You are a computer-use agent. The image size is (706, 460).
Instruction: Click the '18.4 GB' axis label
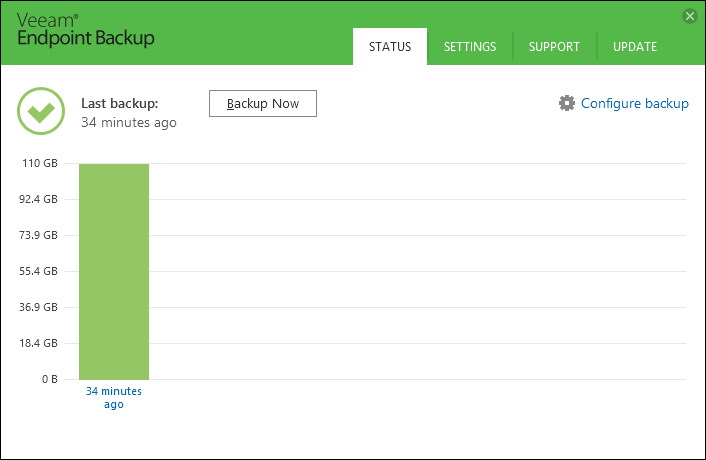(x=38, y=343)
